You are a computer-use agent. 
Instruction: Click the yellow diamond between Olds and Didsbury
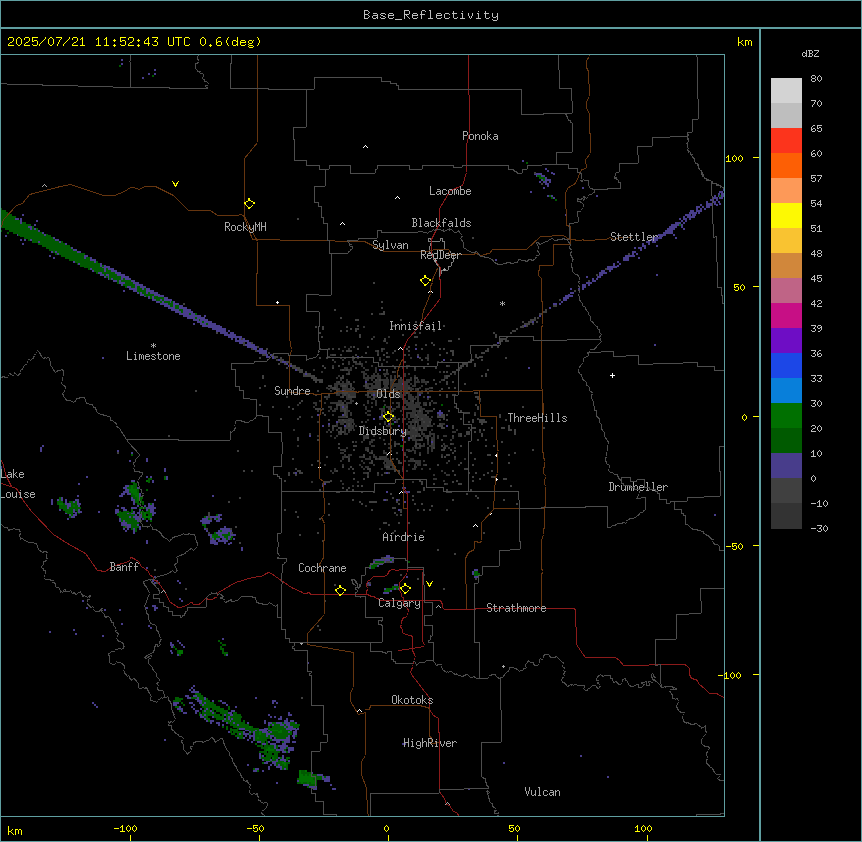tap(388, 417)
